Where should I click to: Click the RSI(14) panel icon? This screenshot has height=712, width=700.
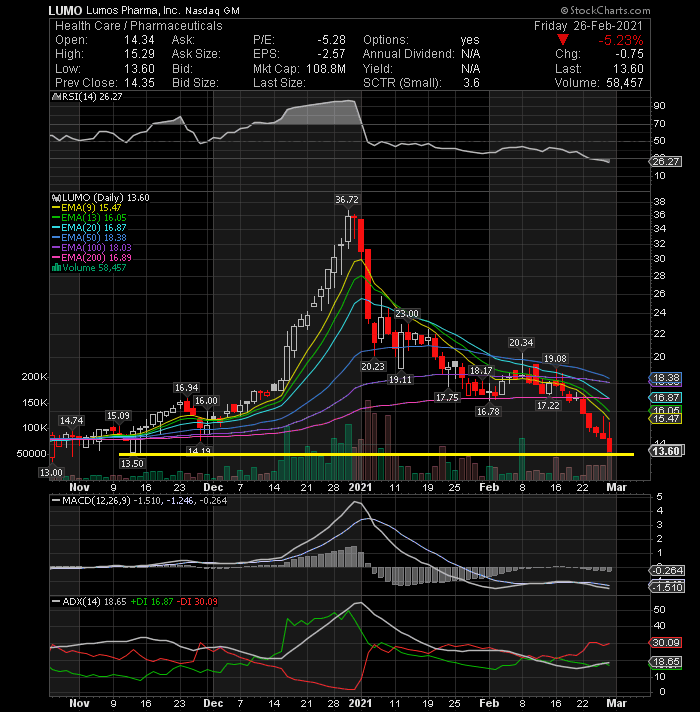(x=56, y=97)
